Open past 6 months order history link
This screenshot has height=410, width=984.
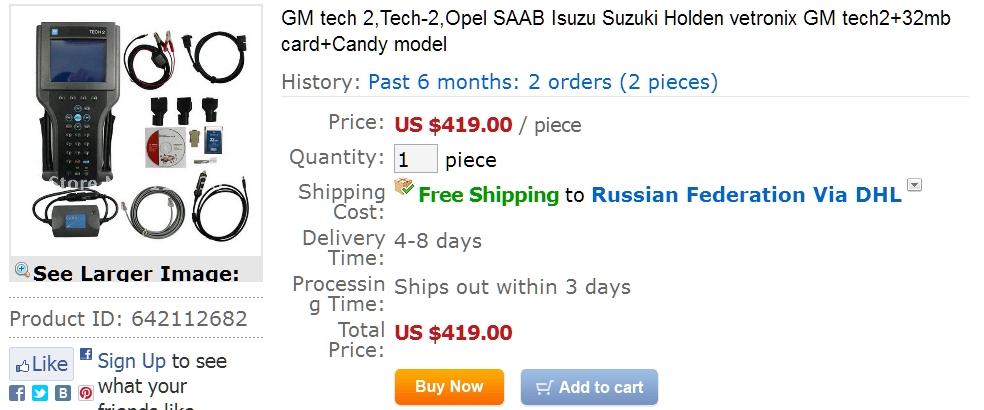[x=542, y=82]
